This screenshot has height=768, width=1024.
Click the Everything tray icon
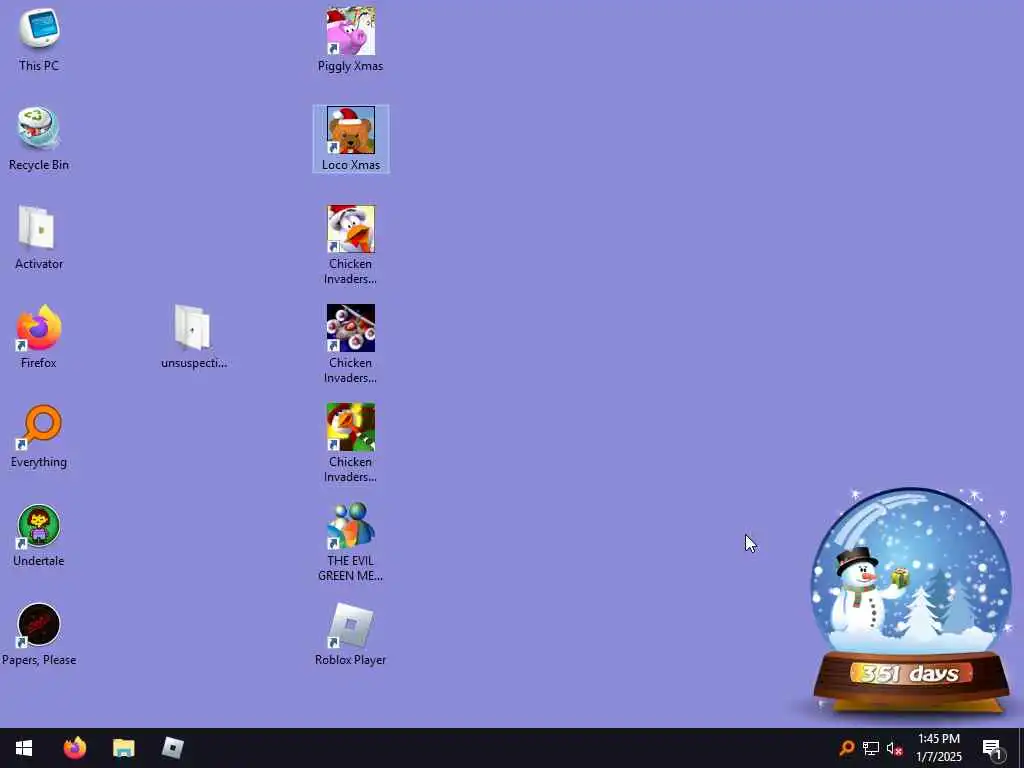point(846,748)
